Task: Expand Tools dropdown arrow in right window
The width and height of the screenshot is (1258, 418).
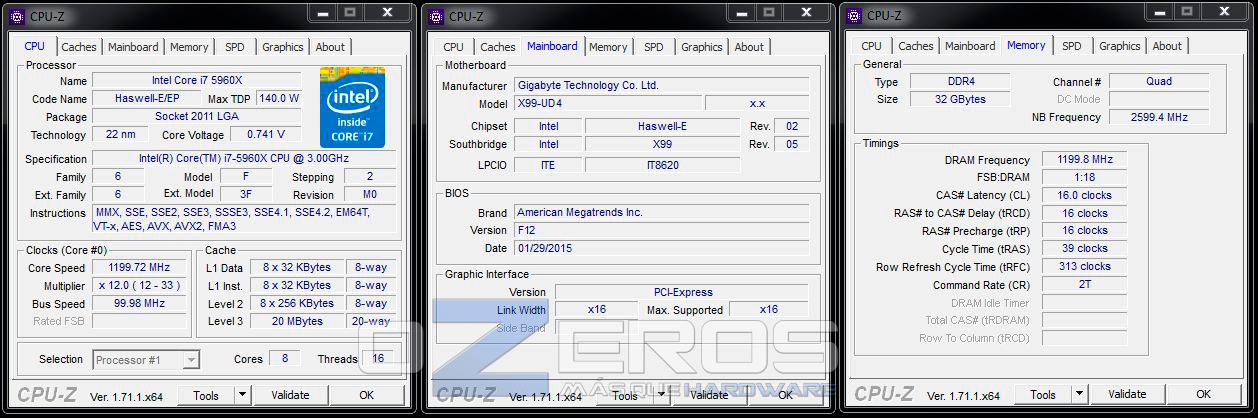Action: [1078, 395]
